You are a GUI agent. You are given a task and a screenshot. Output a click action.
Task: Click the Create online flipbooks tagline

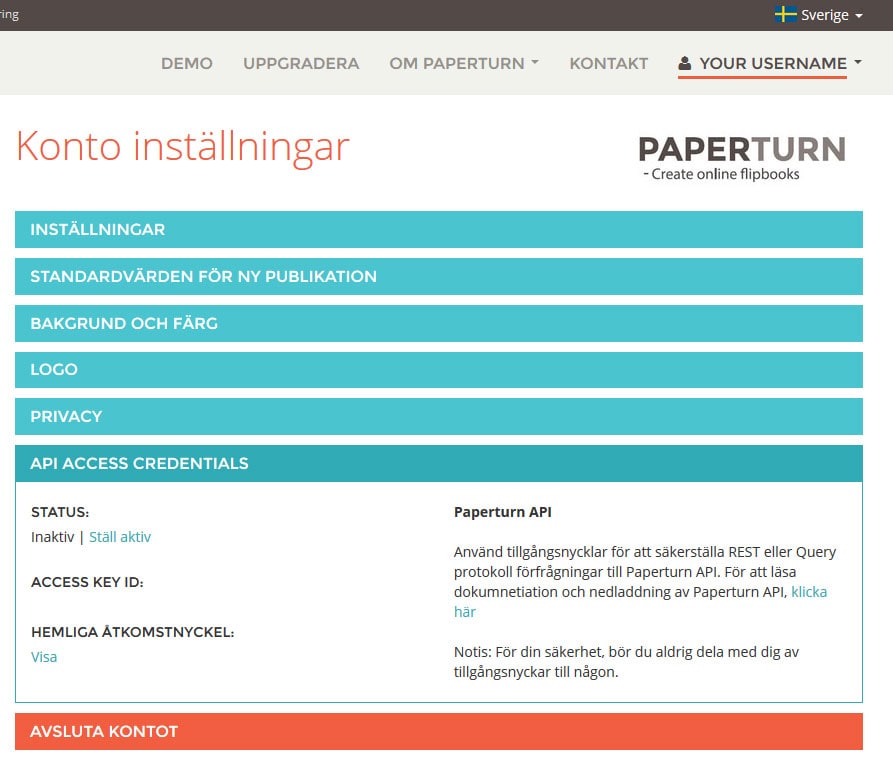[721, 174]
